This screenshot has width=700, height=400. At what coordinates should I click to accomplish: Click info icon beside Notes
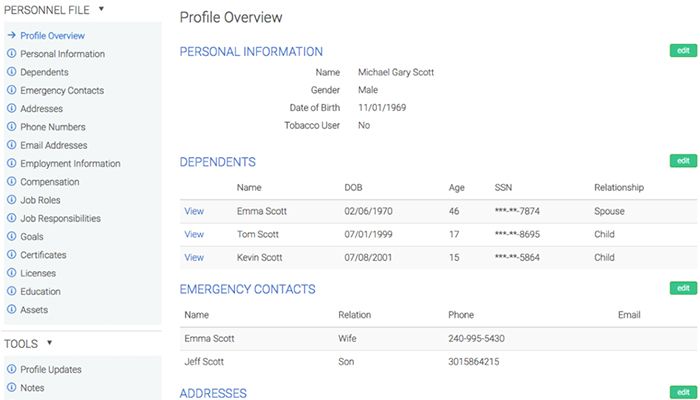(x=12, y=388)
